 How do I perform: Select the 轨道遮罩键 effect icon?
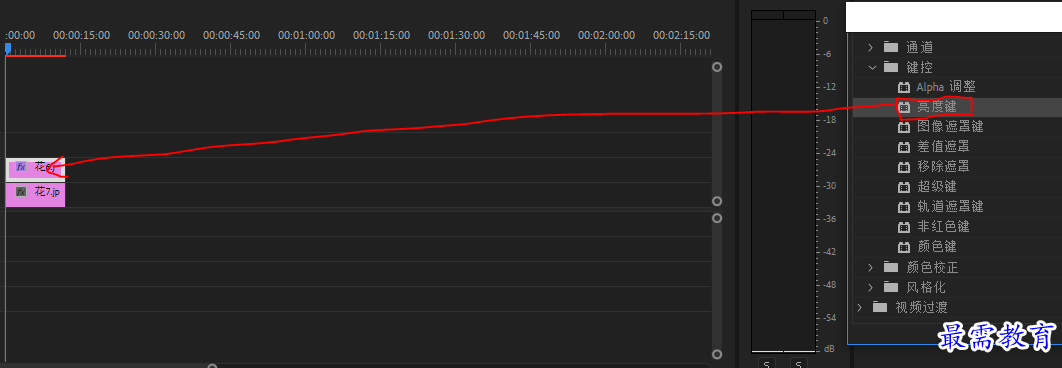coord(904,207)
